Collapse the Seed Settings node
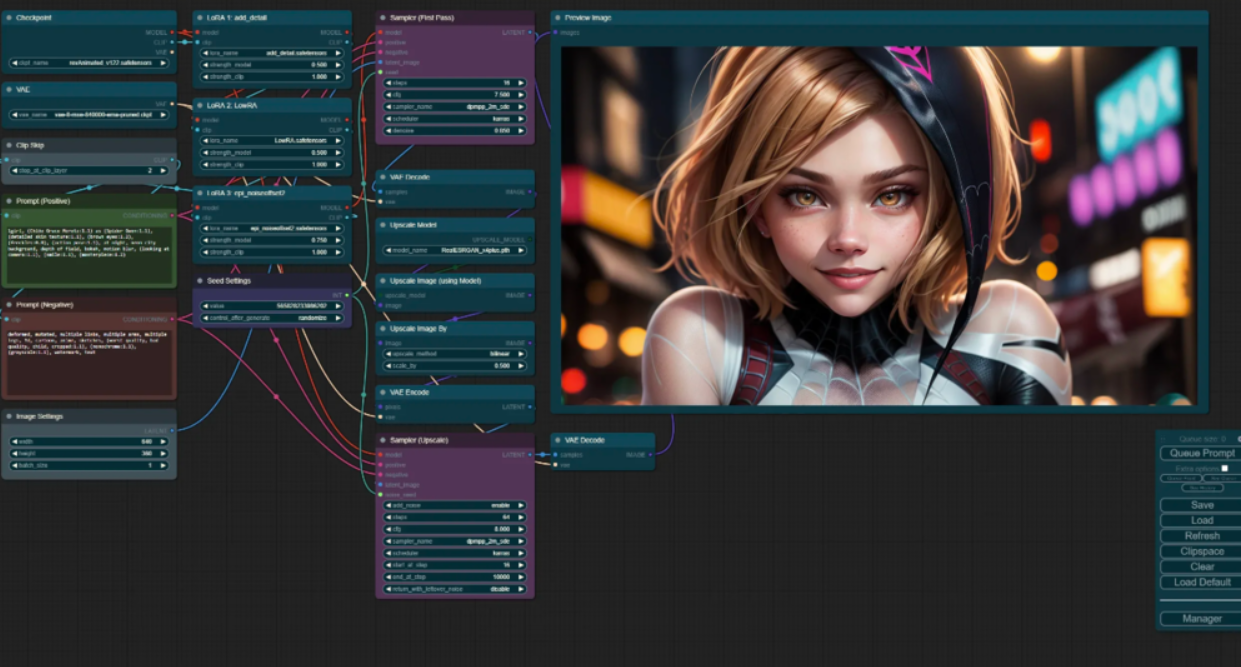Screen dimensions: 1241x667 199,281
